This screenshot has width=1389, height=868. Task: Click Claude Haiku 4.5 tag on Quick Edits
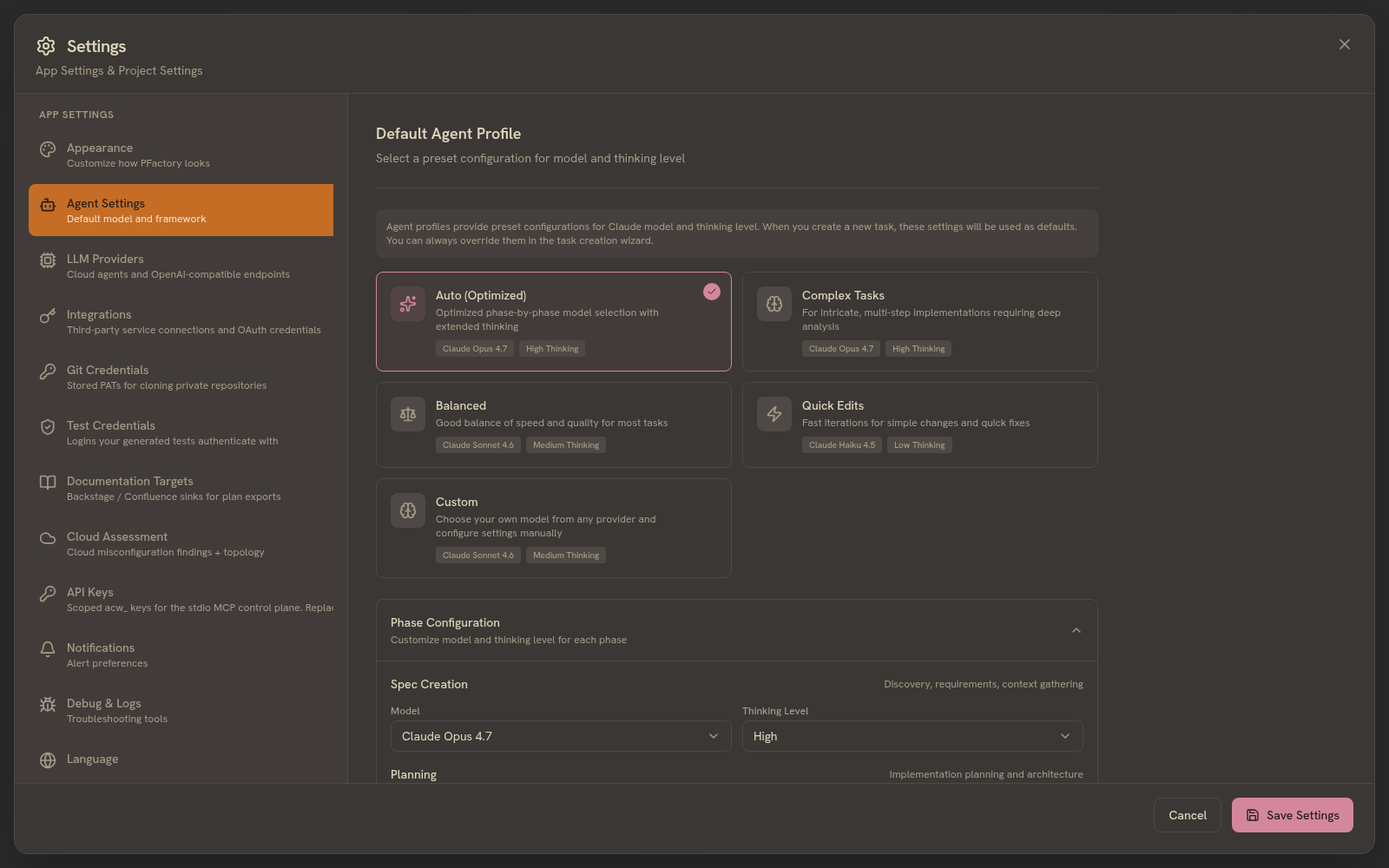click(842, 445)
